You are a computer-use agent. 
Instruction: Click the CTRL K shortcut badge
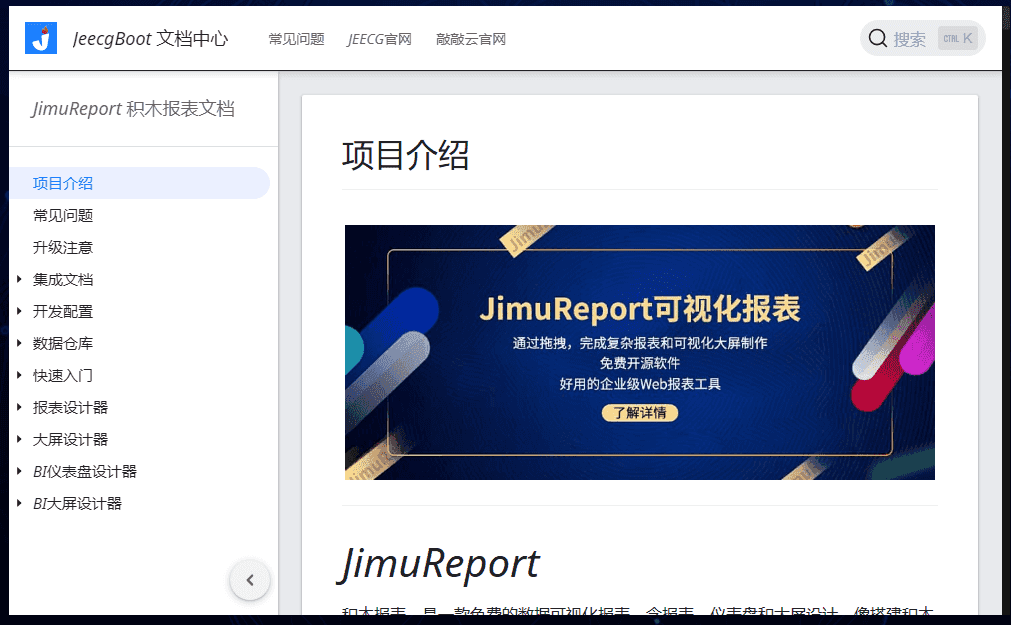click(x=958, y=39)
